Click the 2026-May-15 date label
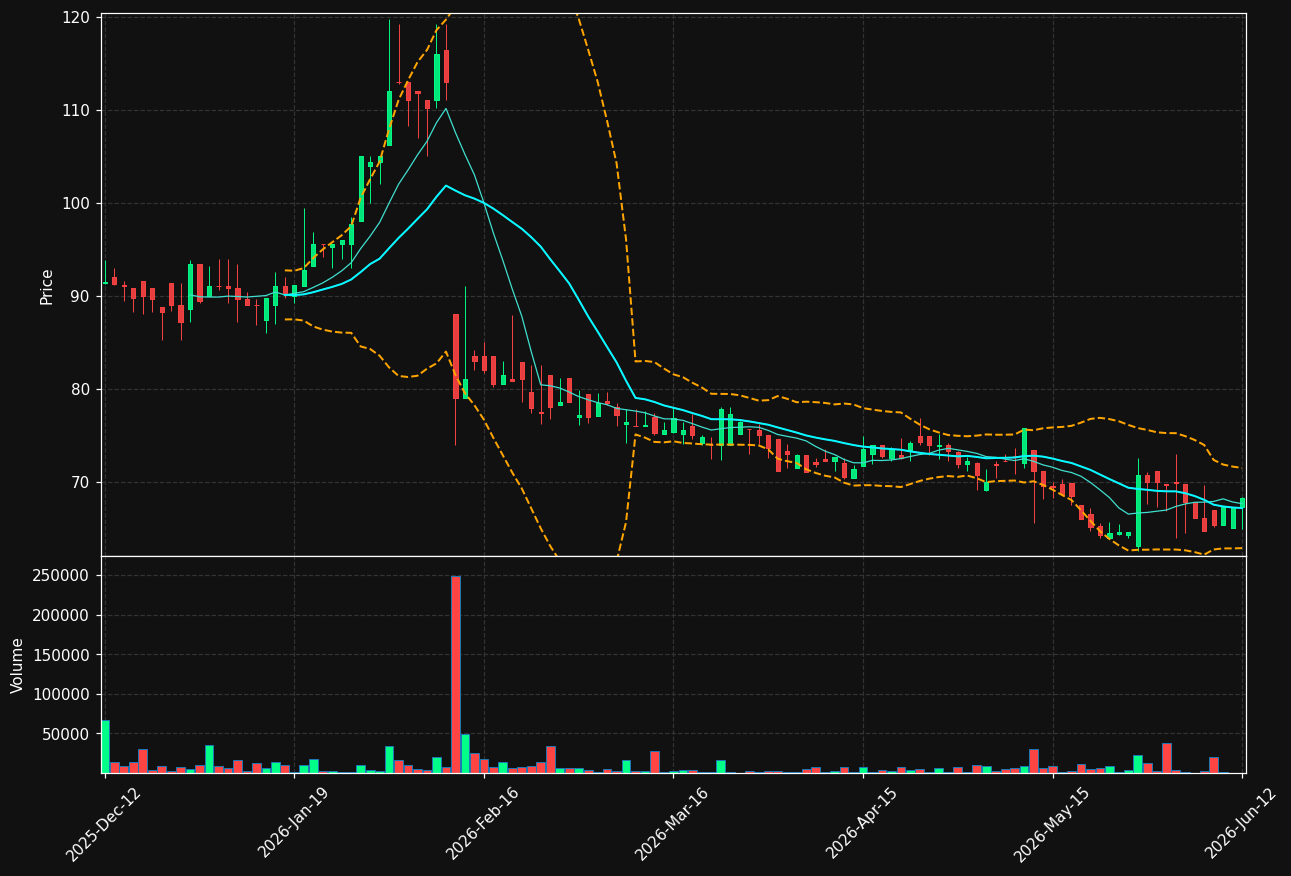Screen dimensions: 1291x876 (x=1051, y=823)
